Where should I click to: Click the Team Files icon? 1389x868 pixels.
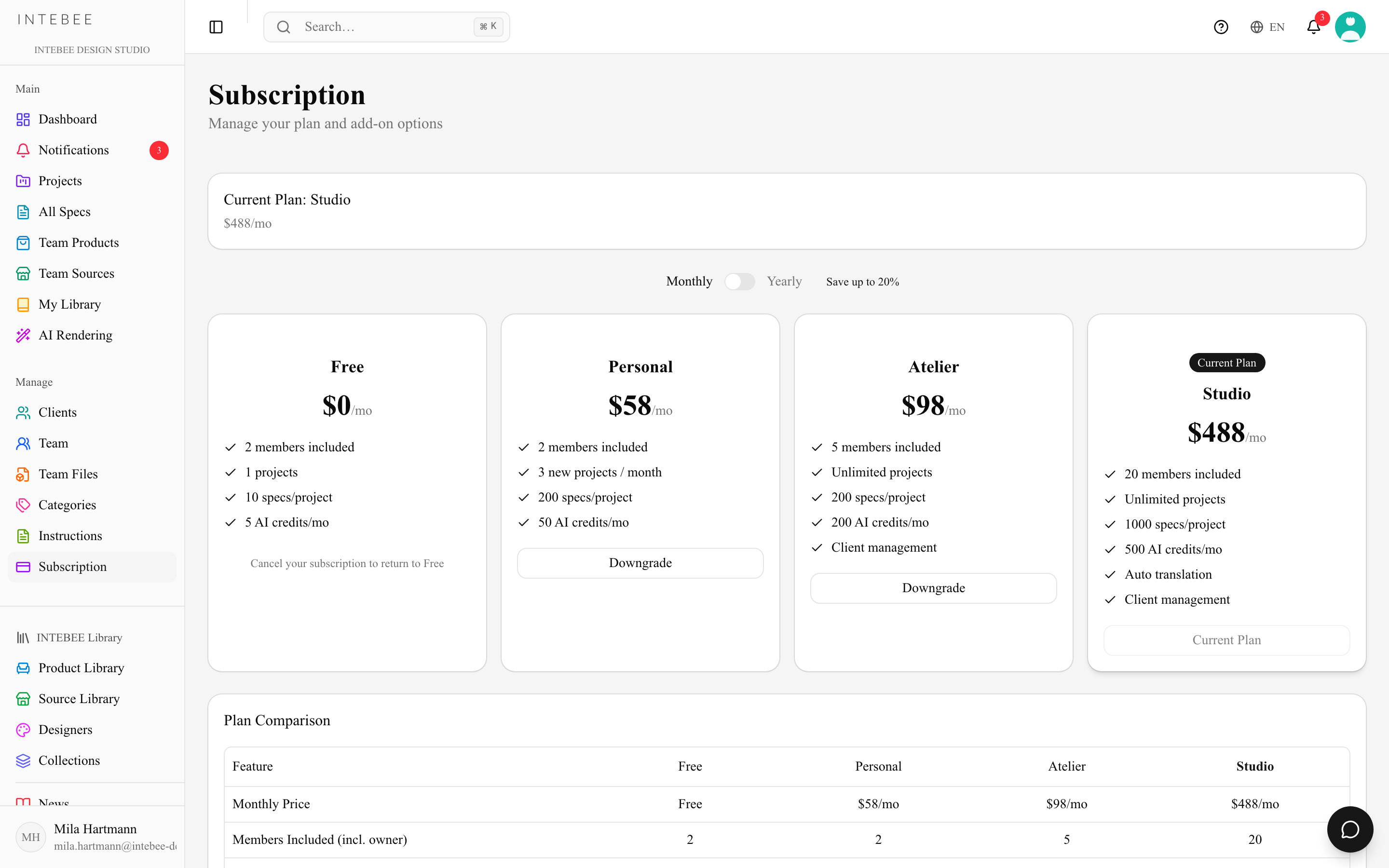tap(23, 474)
